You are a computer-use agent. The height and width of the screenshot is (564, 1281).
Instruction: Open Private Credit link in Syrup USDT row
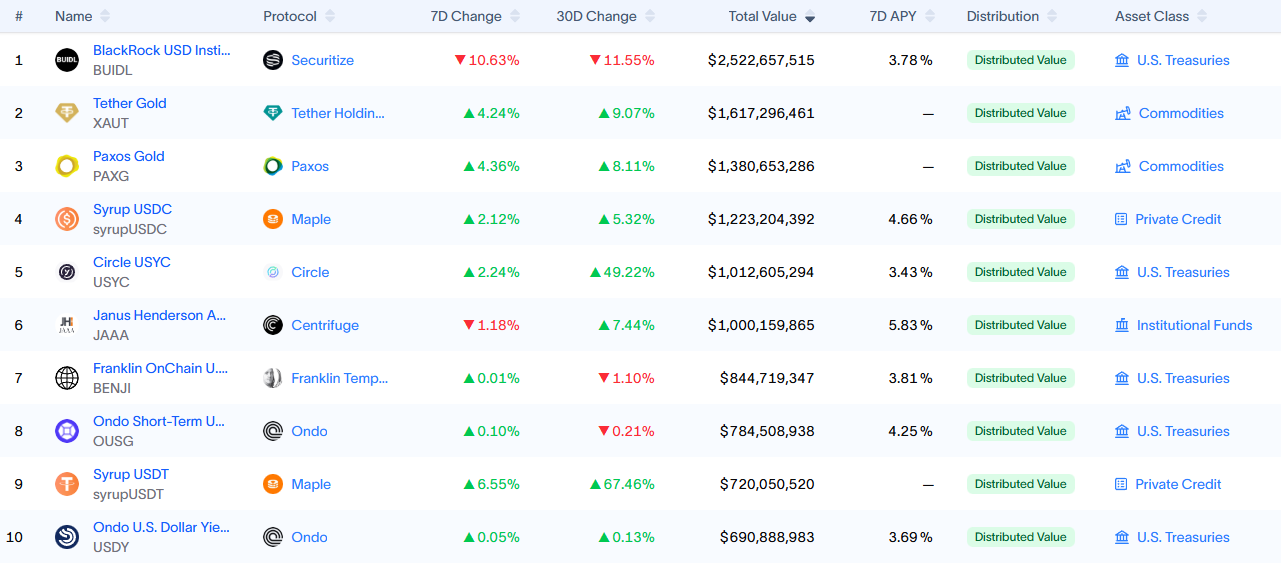pyautogui.click(x=1178, y=484)
